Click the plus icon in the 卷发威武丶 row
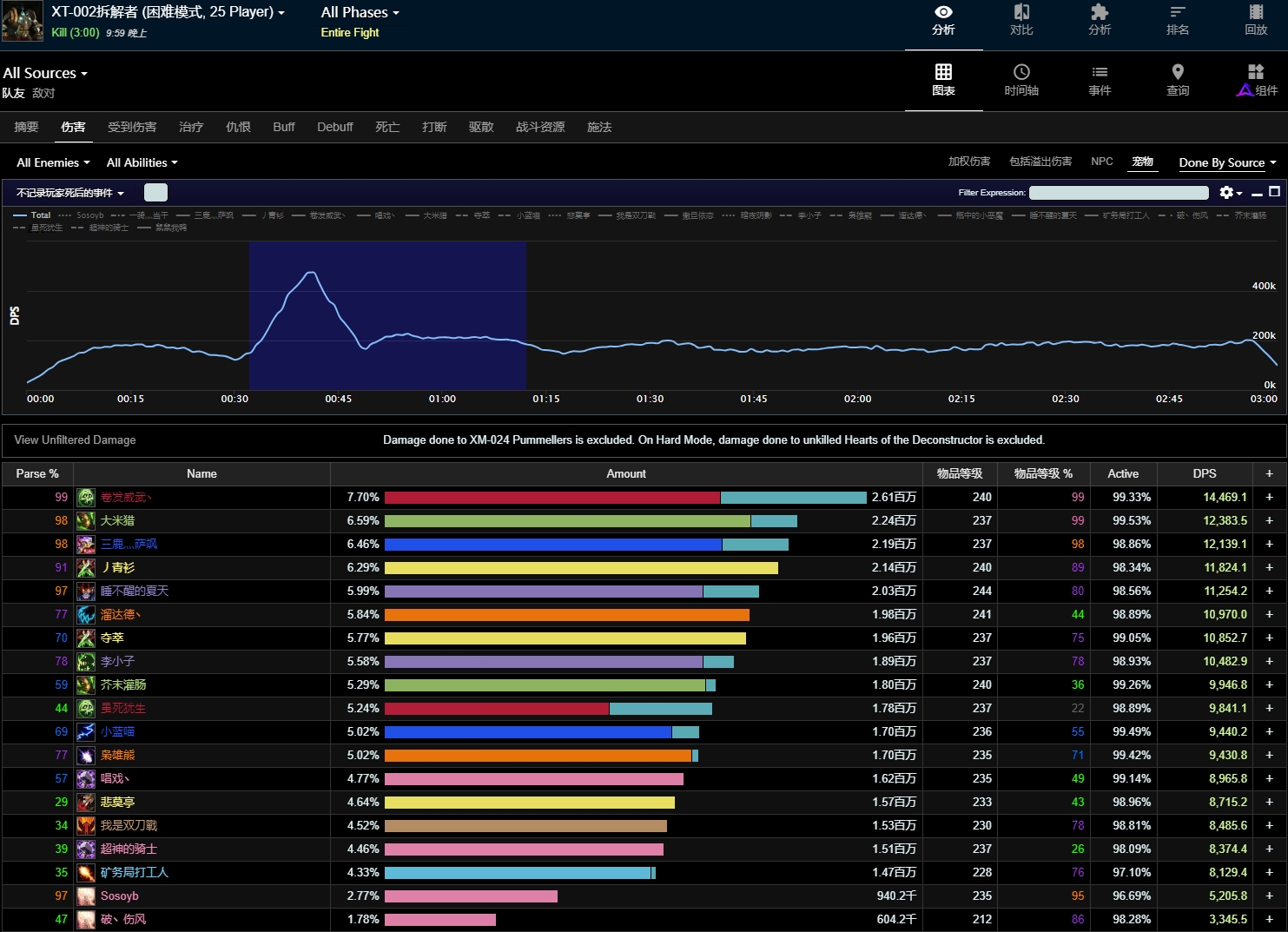The height and width of the screenshot is (932, 1288). point(1269,497)
